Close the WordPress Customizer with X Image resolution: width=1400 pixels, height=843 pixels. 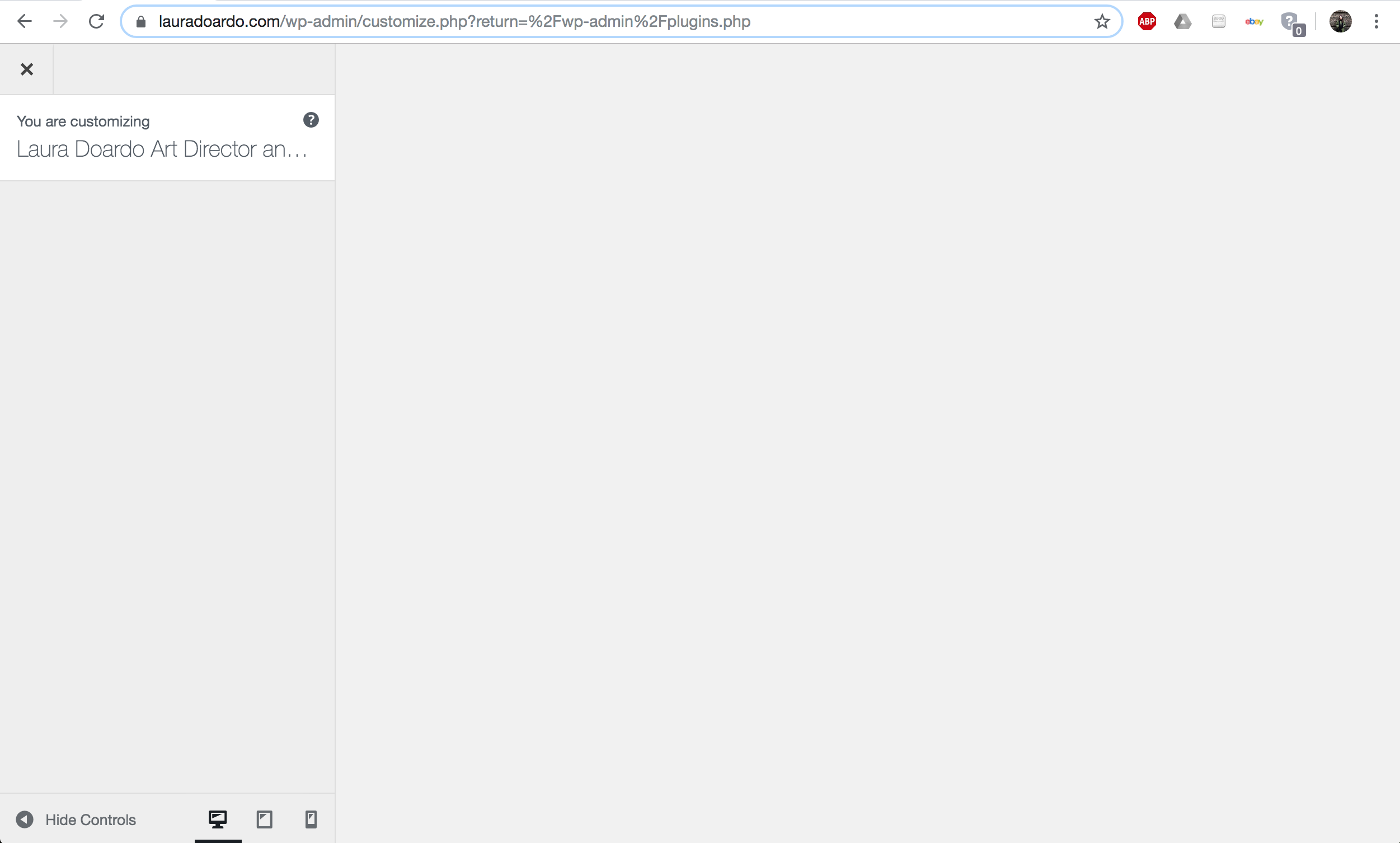click(27, 69)
